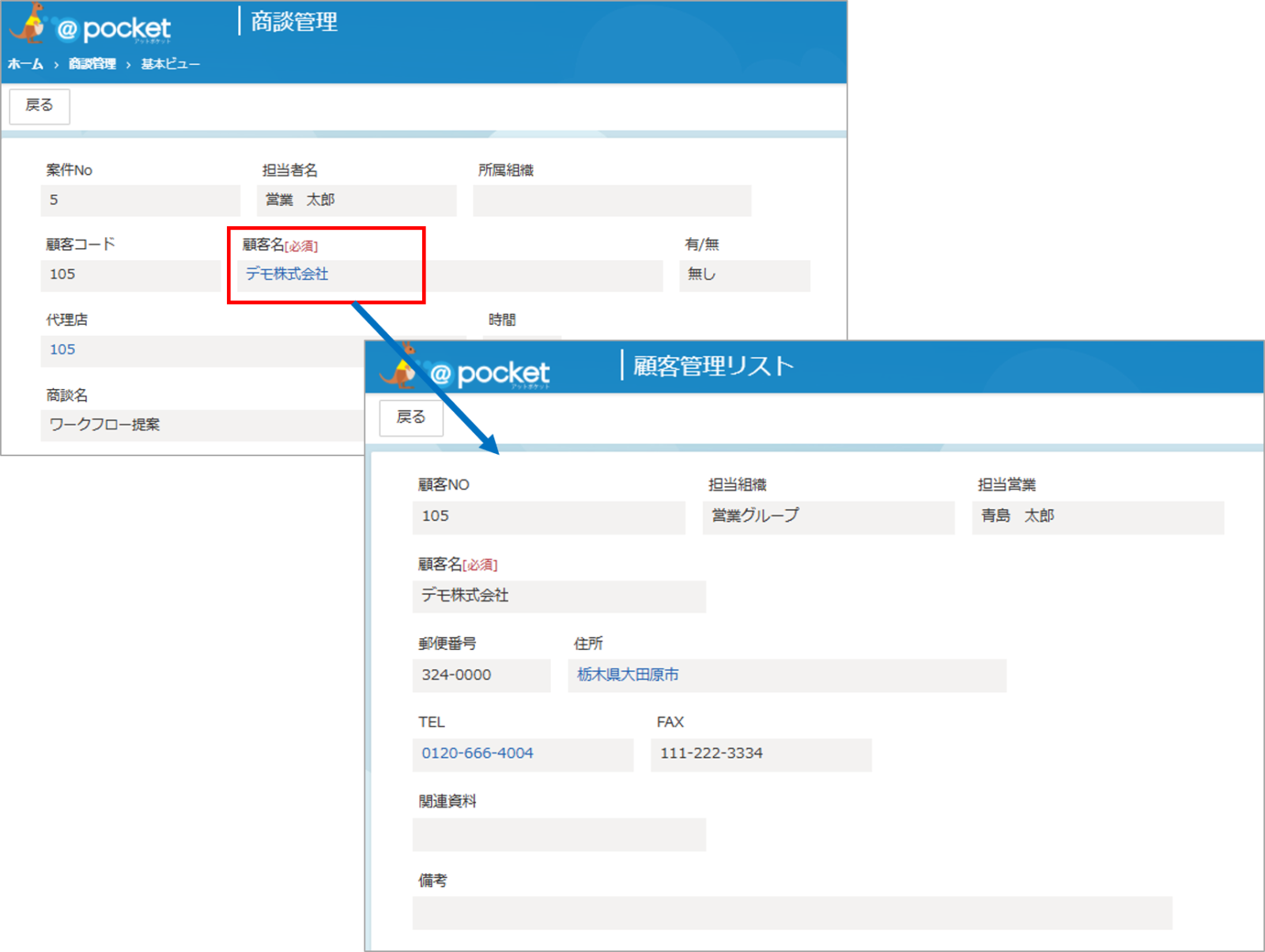Select the 案件No field showing 5
This screenshot has width=1265, height=952.
pyautogui.click(x=141, y=200)
